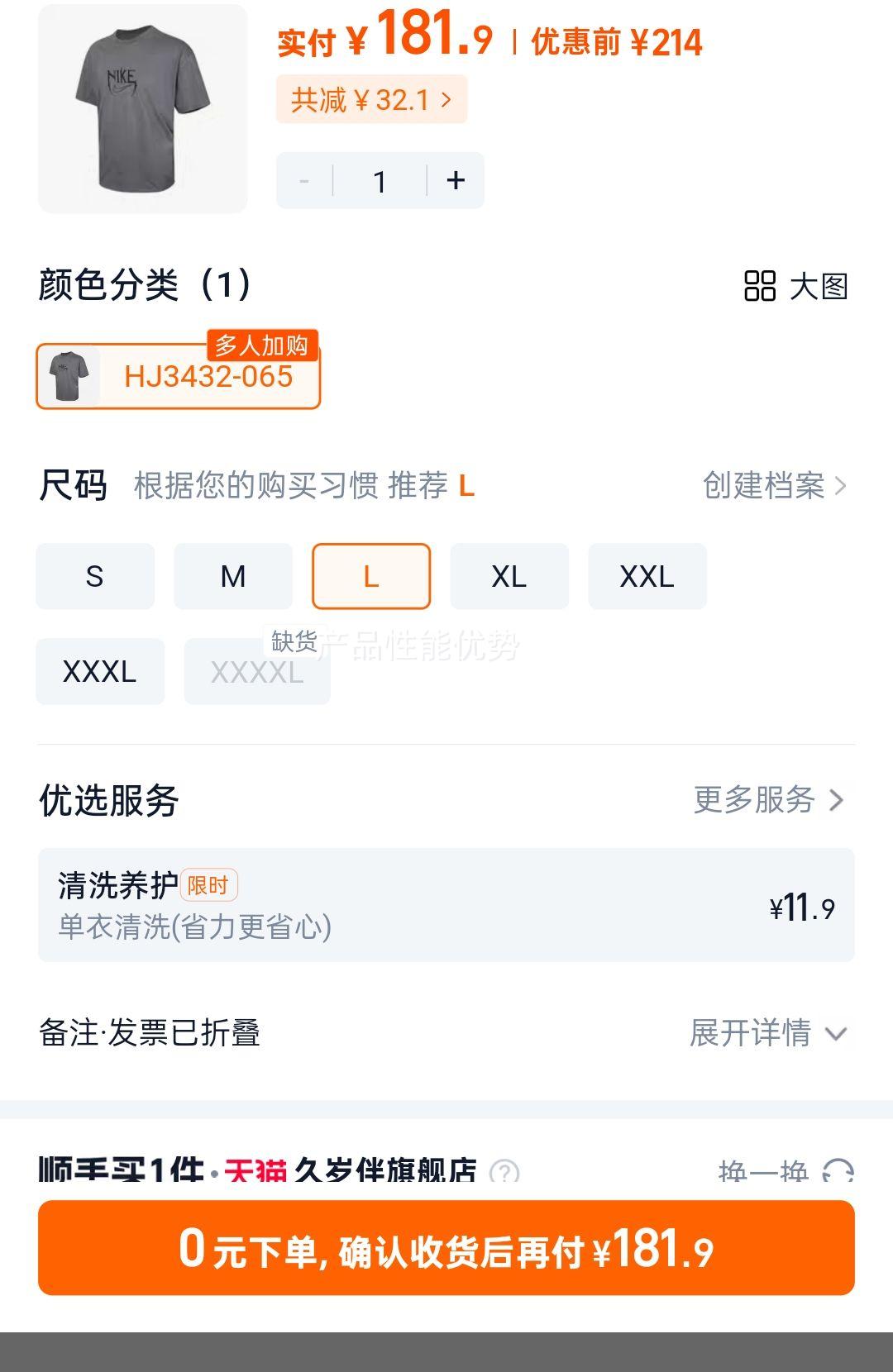Tap the 大图 grid view icon
Image resolution: width=893 pixels, height=1372 pixels.
click(760, 286)
